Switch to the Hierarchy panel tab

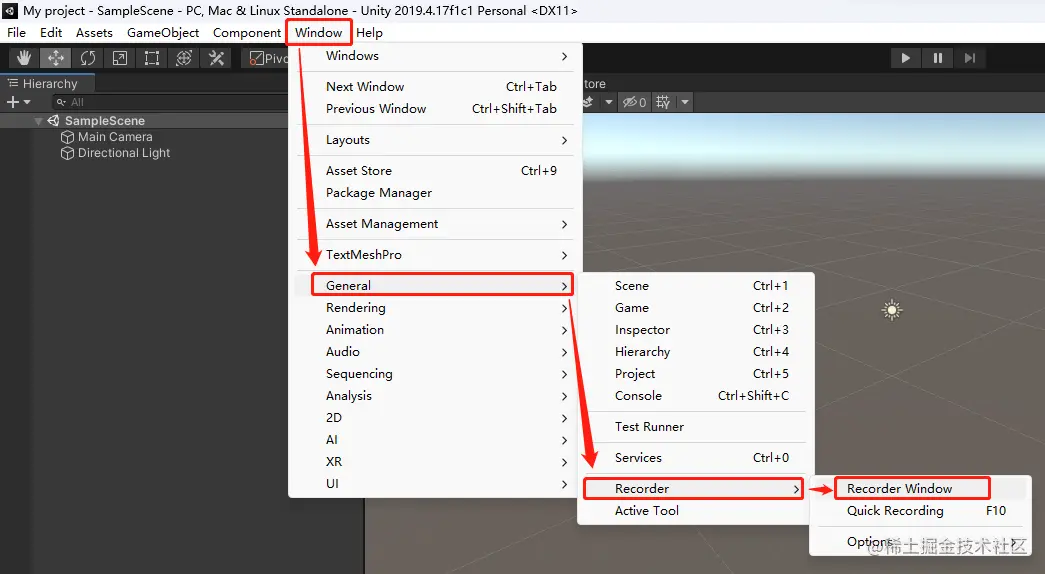point(48,83)
